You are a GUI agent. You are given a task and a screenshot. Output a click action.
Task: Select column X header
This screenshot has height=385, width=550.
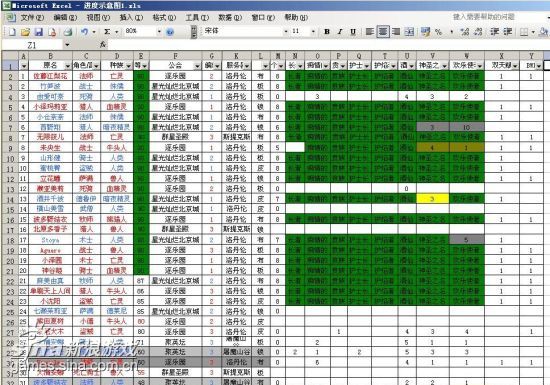(502, 55)
